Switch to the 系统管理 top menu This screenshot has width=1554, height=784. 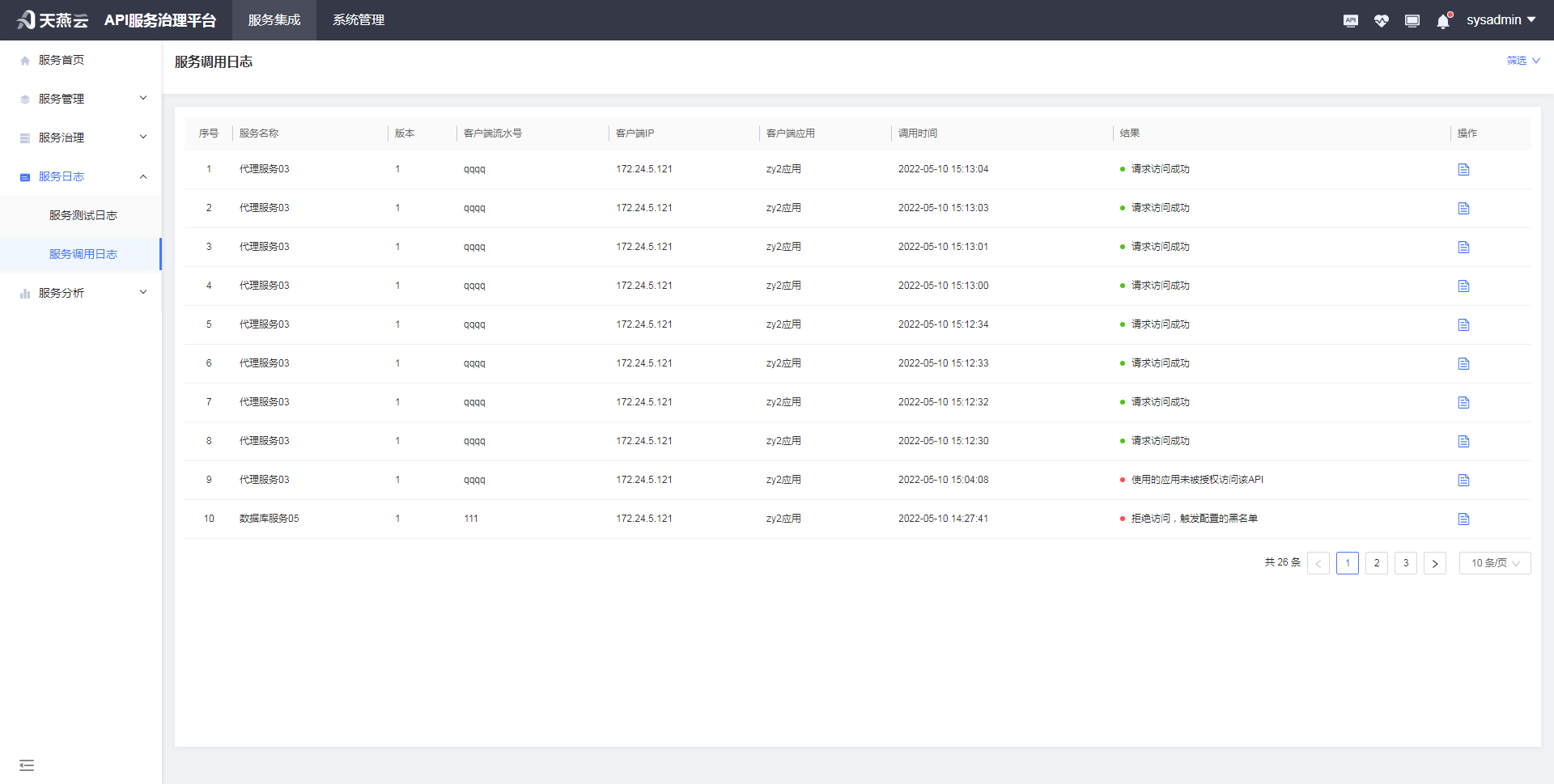[358, 20]
